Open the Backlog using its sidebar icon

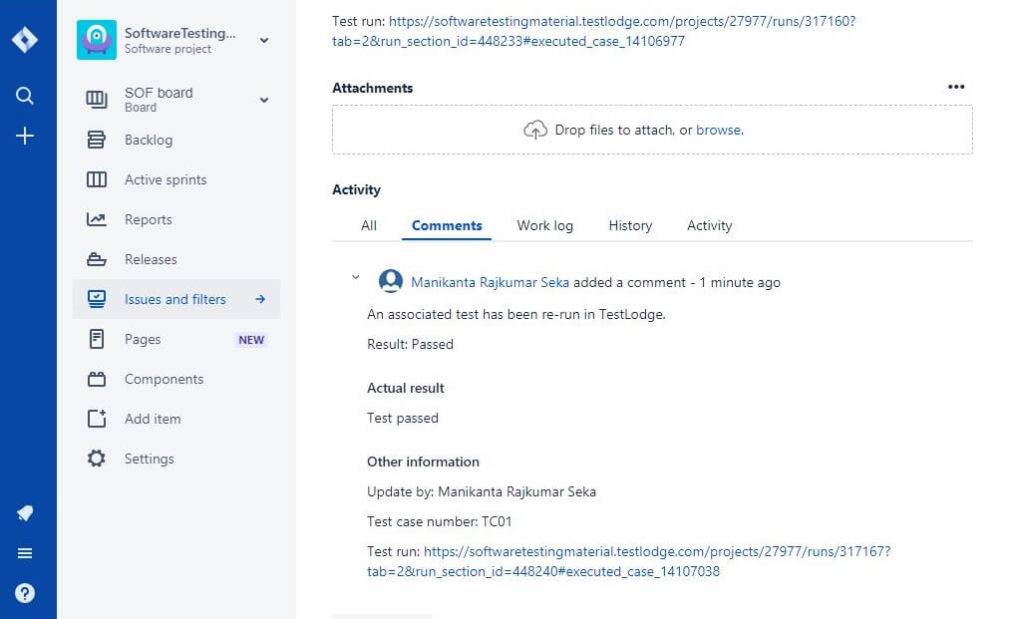pos(96,140)
